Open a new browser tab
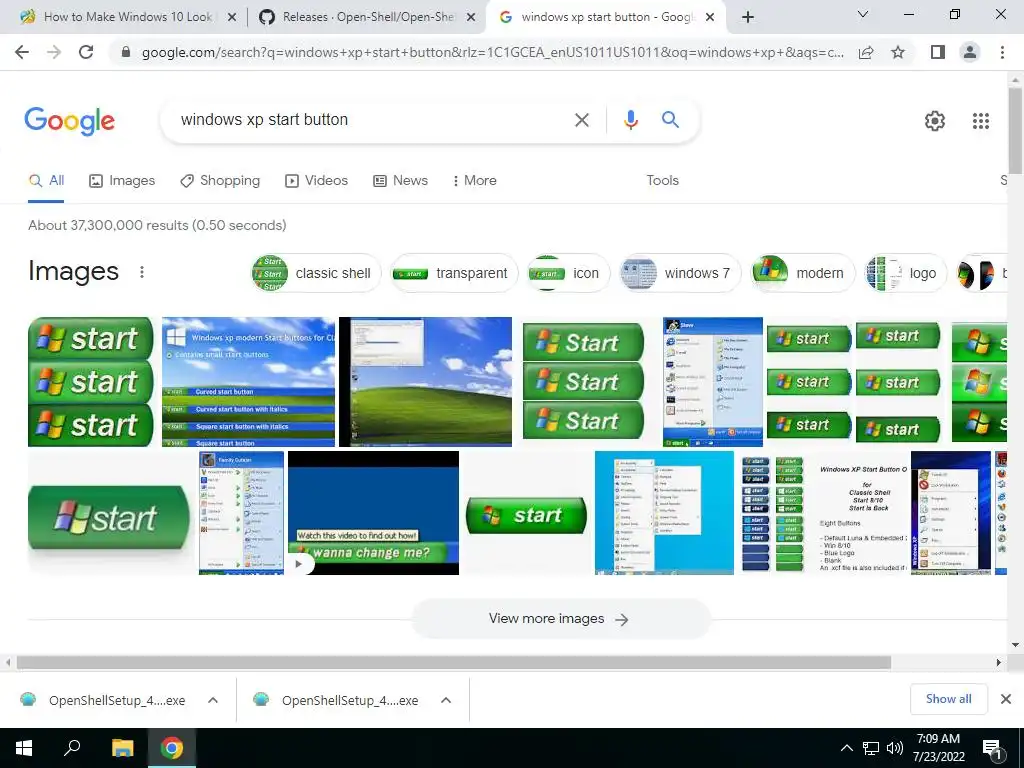 (748, 17)
